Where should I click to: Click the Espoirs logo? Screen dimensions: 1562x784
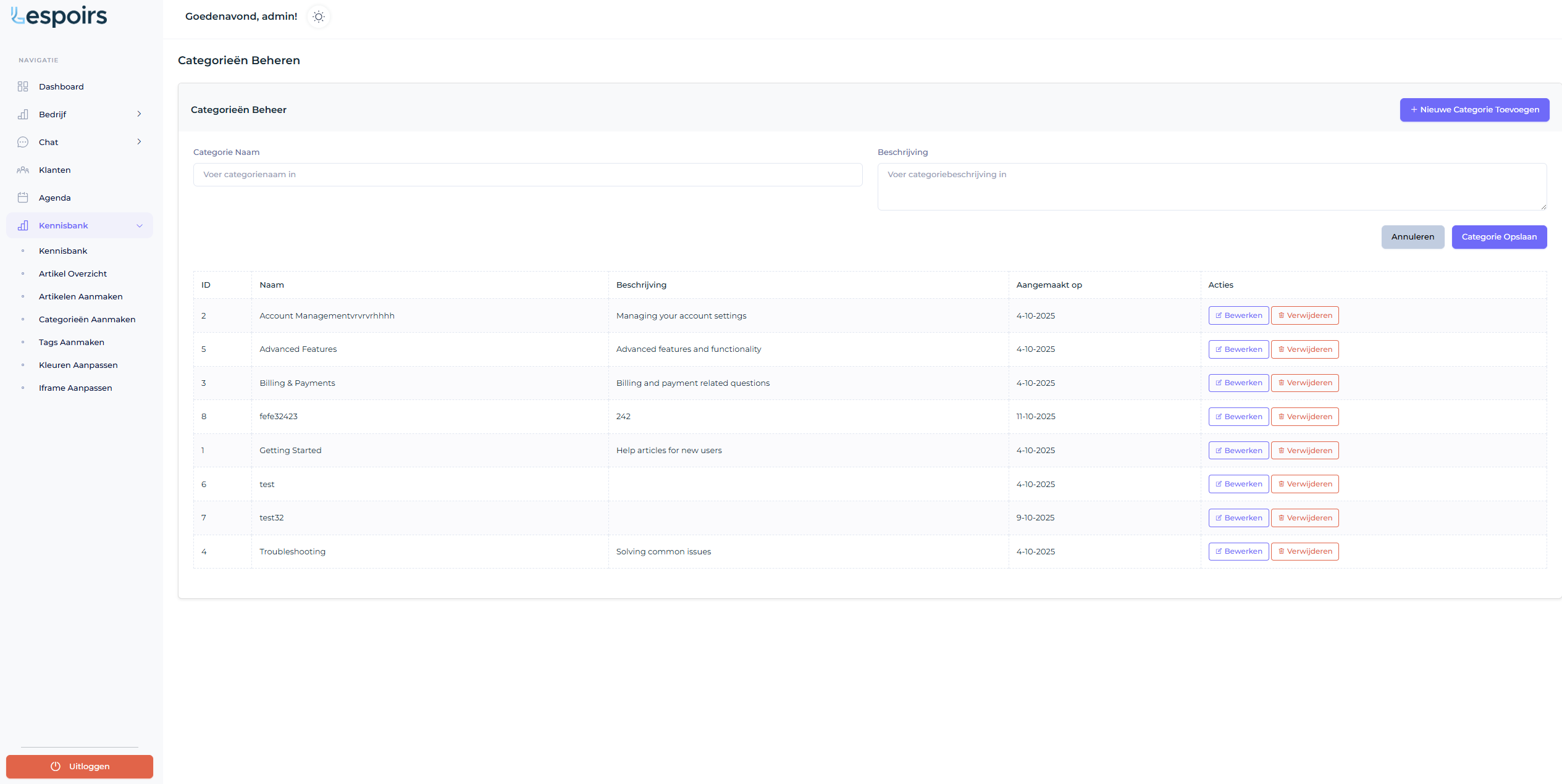pyautogui.click(x=59, y=17)
